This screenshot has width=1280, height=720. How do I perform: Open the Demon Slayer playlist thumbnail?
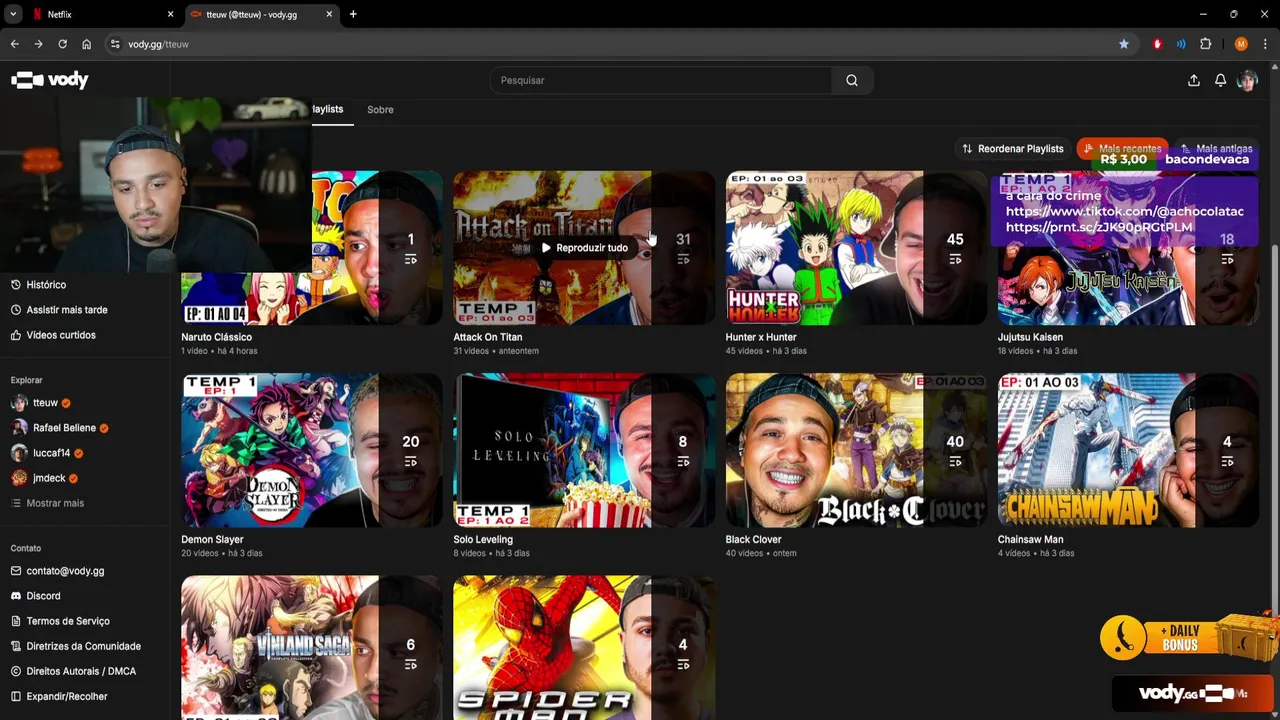point(312,450)
